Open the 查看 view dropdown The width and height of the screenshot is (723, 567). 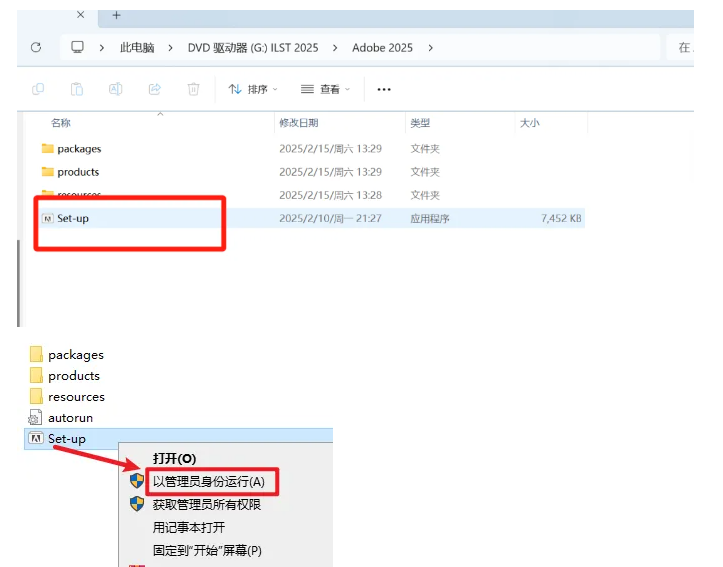pos(325,89)
